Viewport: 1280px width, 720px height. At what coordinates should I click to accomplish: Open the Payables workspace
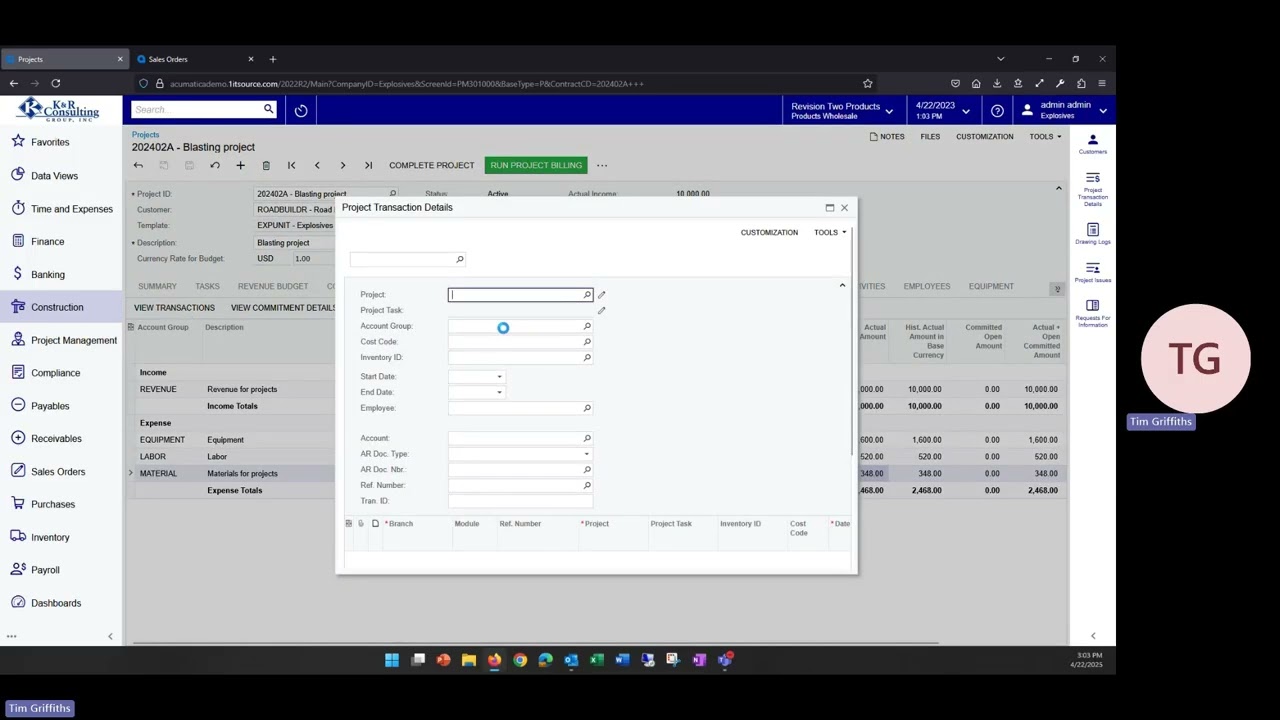pyautogui.click(x=50, y=406)
